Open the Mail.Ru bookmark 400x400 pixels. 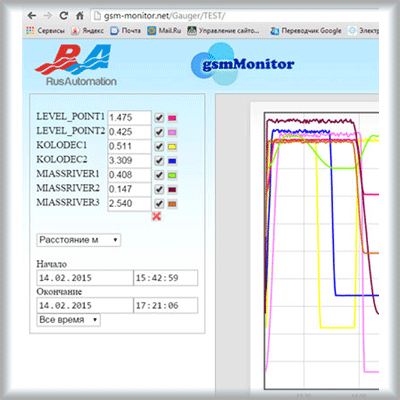coord(164,31)
